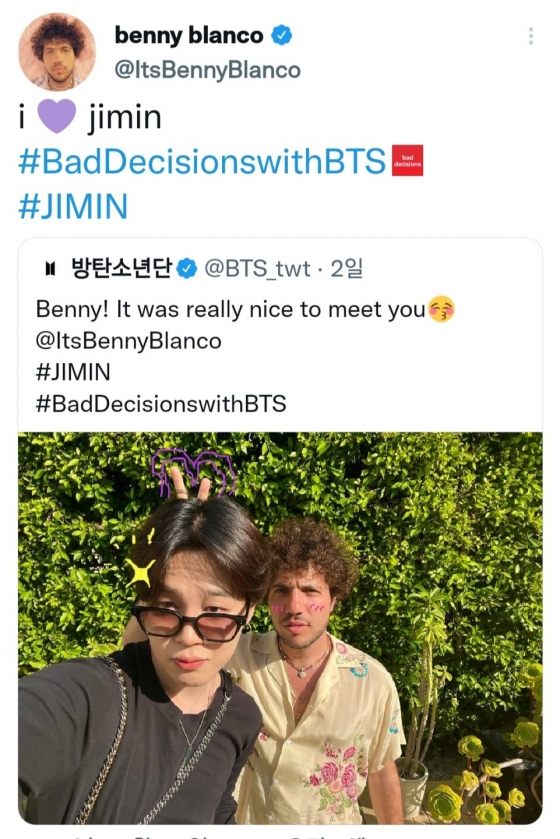This screenshot has width=560, height=839.
Task: Open BTS logo avatar in quoted tweet
Action: 51,268
